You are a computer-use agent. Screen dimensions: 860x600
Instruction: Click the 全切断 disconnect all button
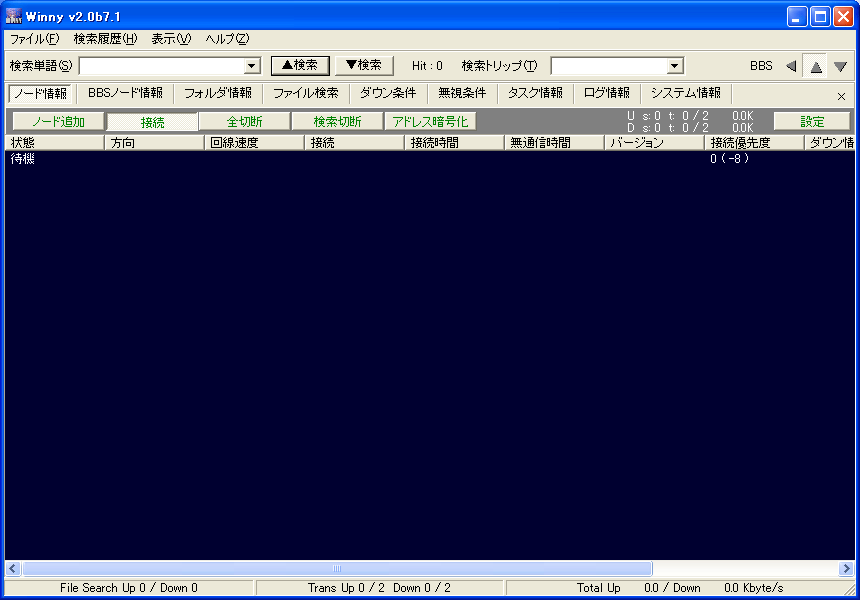tap(244, 122)
